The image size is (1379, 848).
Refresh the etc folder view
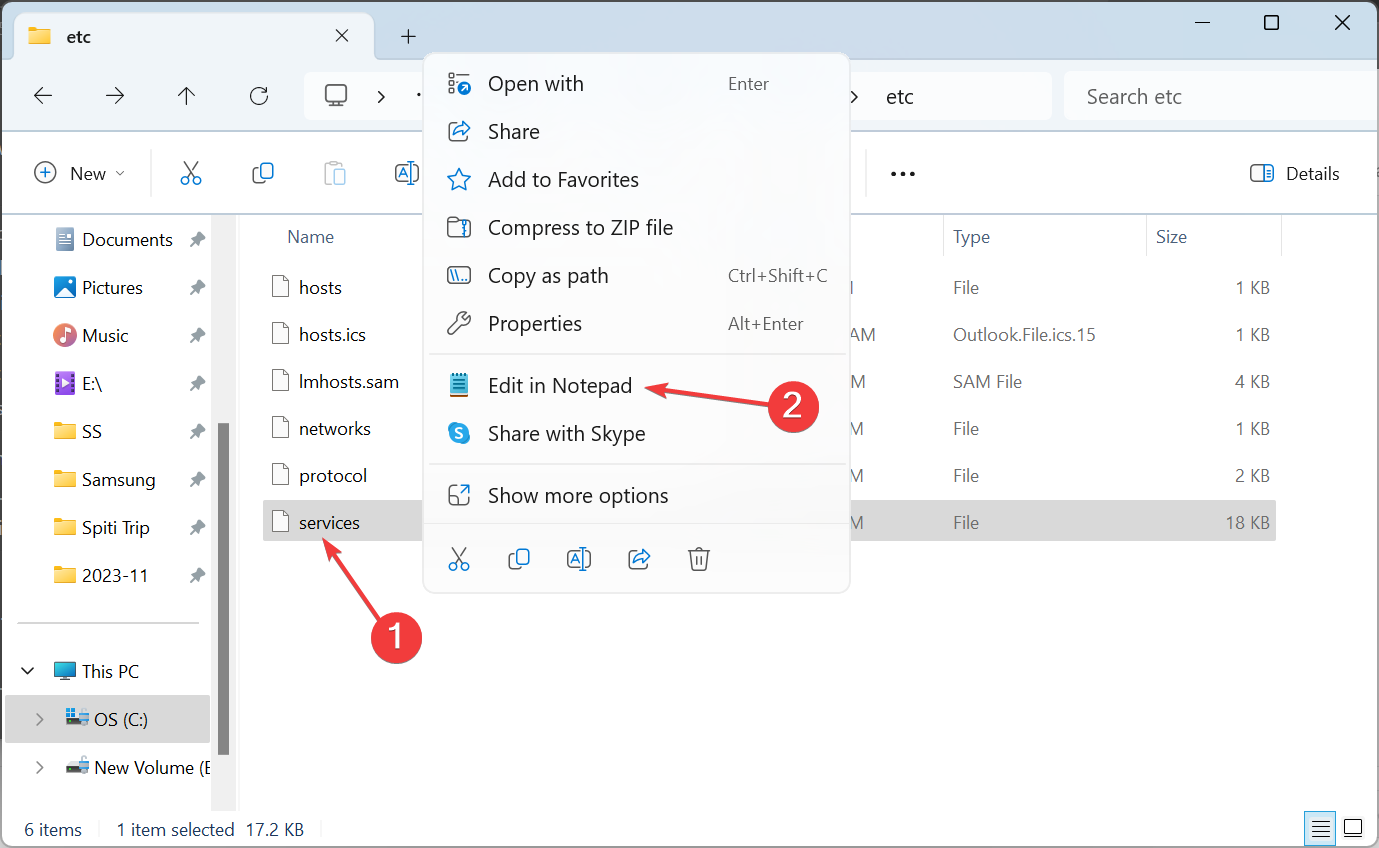(259, 96)
